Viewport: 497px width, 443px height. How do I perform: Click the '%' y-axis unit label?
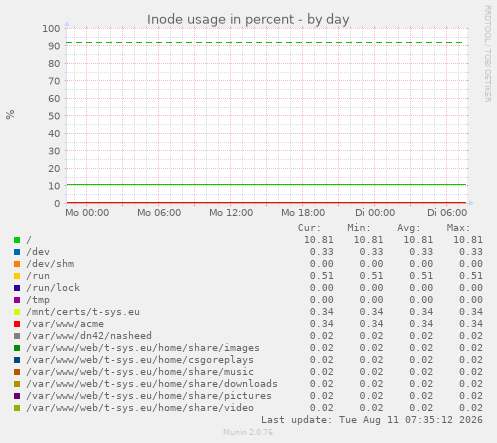pos(10,115)
